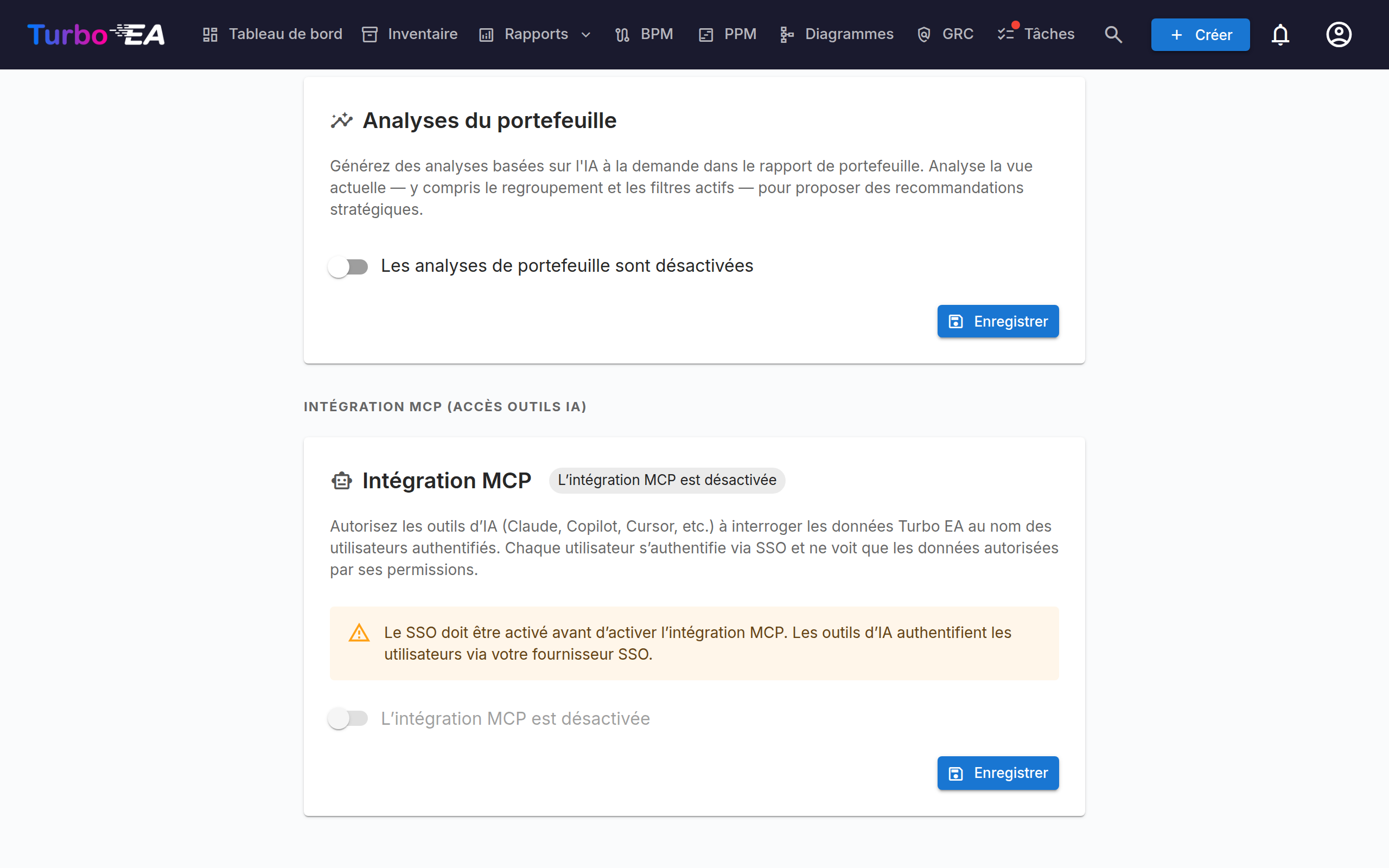This screenshot has height=868, width=1389.
Task: Open the Diagrammes page
Action: 837,34
